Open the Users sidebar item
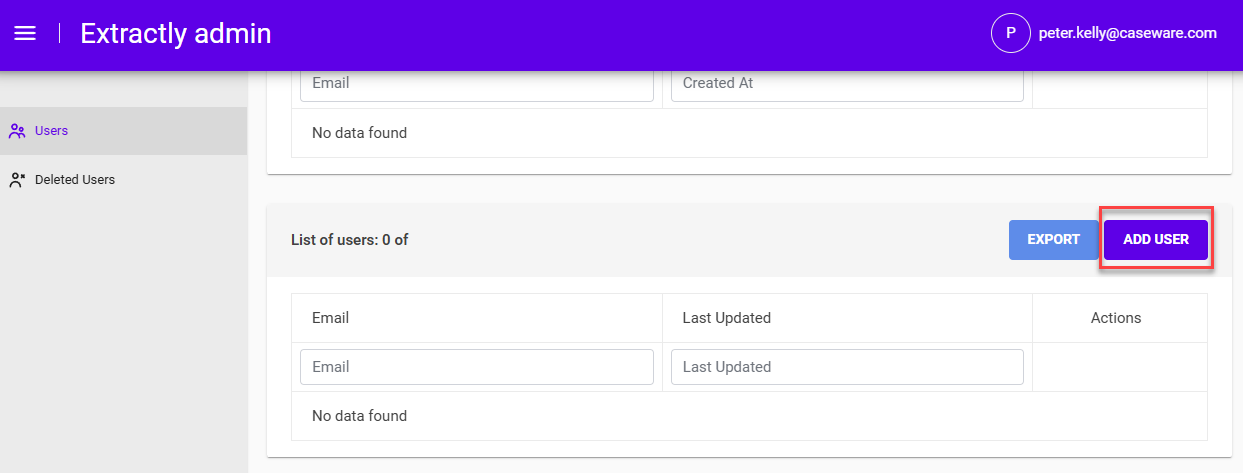The height and width of the screenshot is (473, 1243). click(x=123, y=131)
